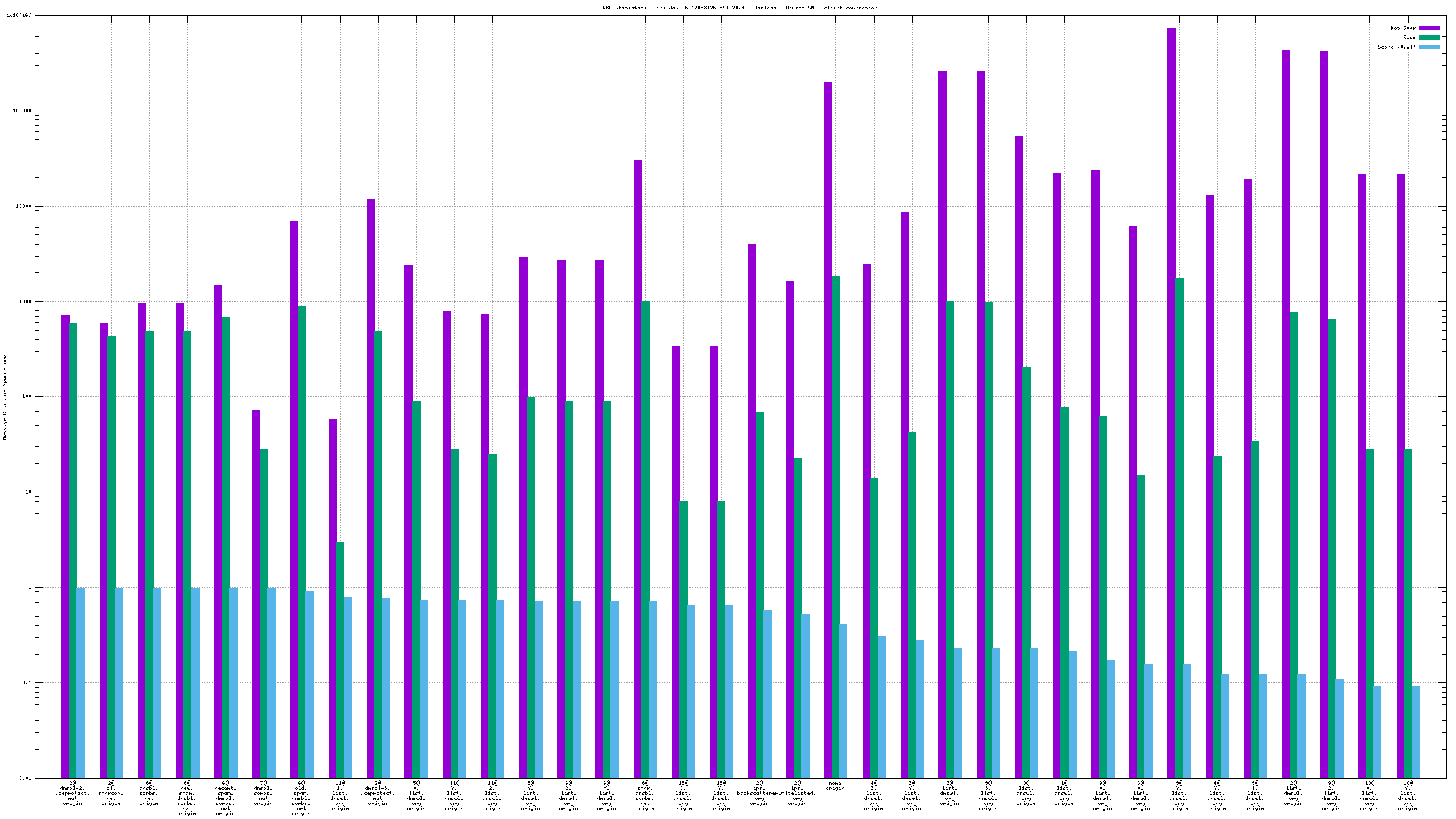1456x819 pixels.
Task: Click the 'Not Spam' legend text
Action: point(1403,28)
